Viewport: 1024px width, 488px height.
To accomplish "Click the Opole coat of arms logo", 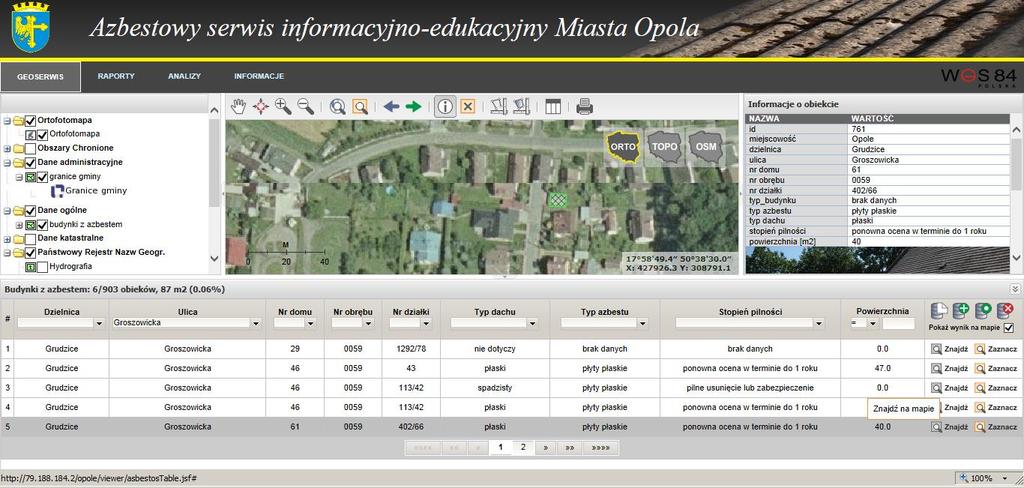I will 31,29.
